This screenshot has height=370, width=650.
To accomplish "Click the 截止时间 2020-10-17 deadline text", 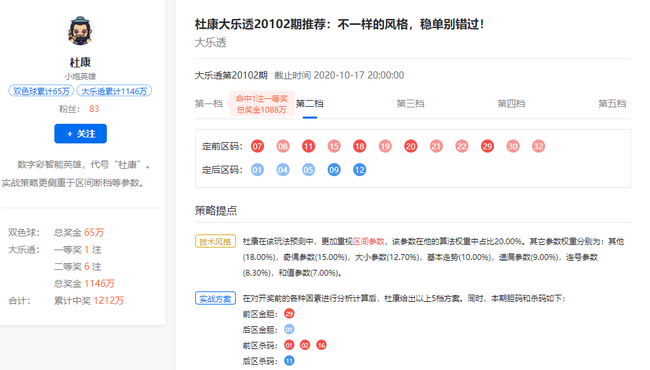I will [x=339, y=75].
